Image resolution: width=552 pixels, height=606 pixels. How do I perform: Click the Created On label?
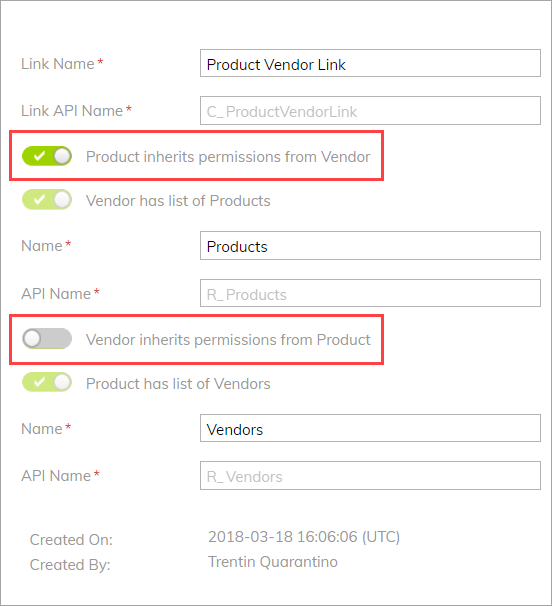[71, 540]
